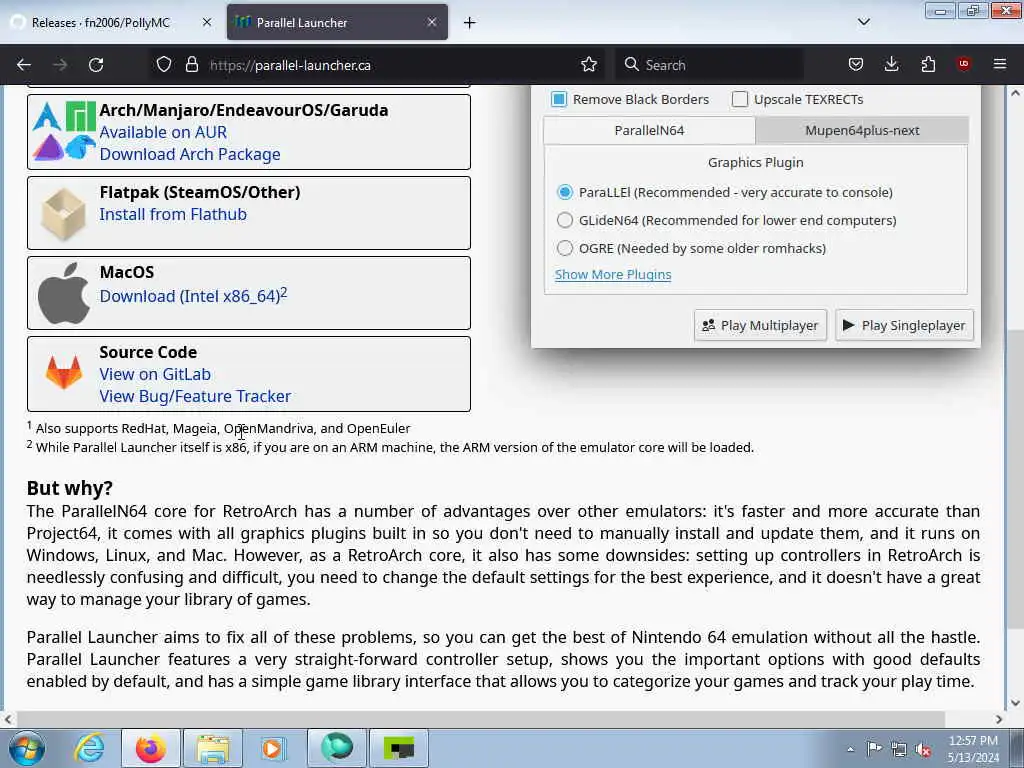Viewport: 1024px width, 768px height.
Task: Select the GLideN64 graphics plugin radio
Action: click(x=565, y=220)
